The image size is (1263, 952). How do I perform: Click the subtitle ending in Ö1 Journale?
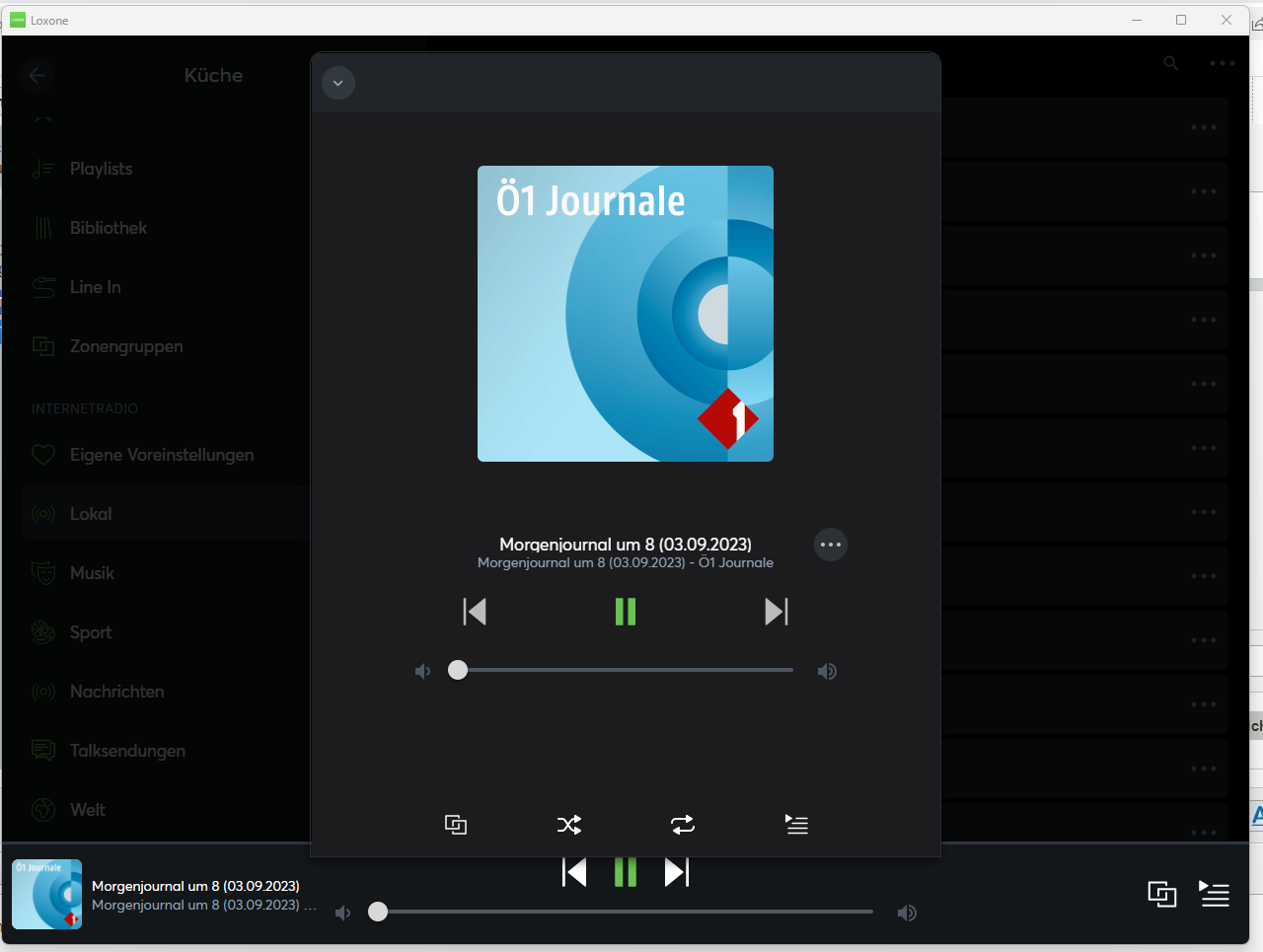(626, 563)
